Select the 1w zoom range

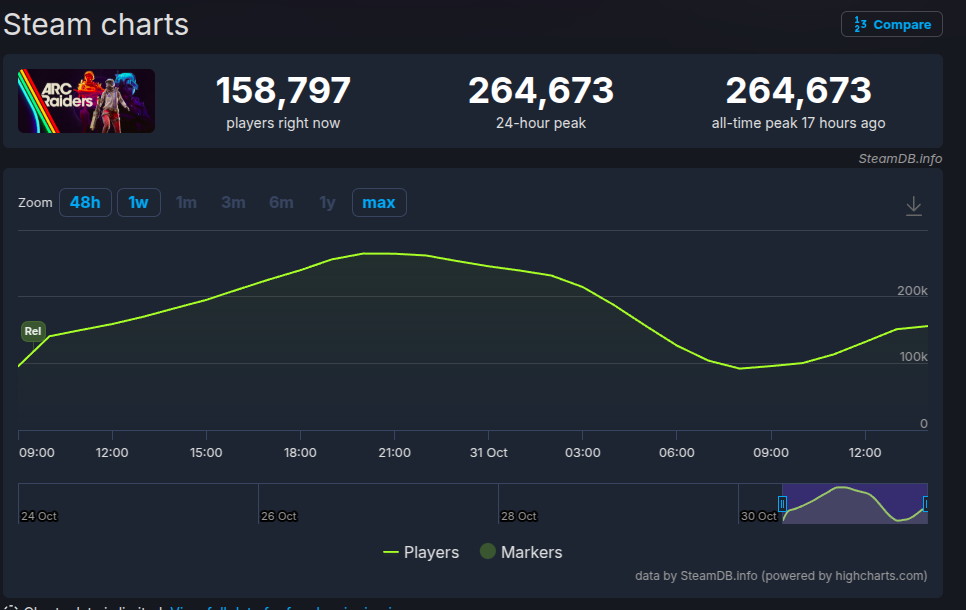pyautogui.click(x=138, y=203)
